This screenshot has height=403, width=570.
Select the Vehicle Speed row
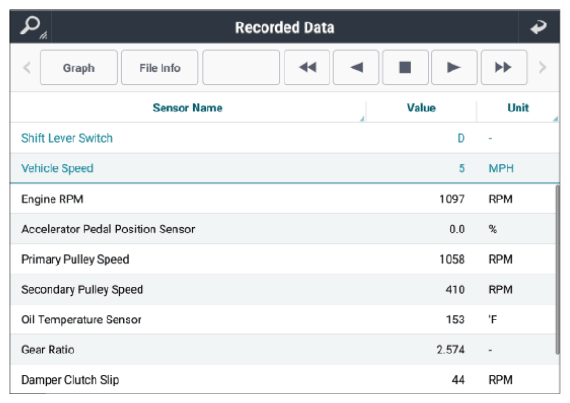(x=285, y=168)
